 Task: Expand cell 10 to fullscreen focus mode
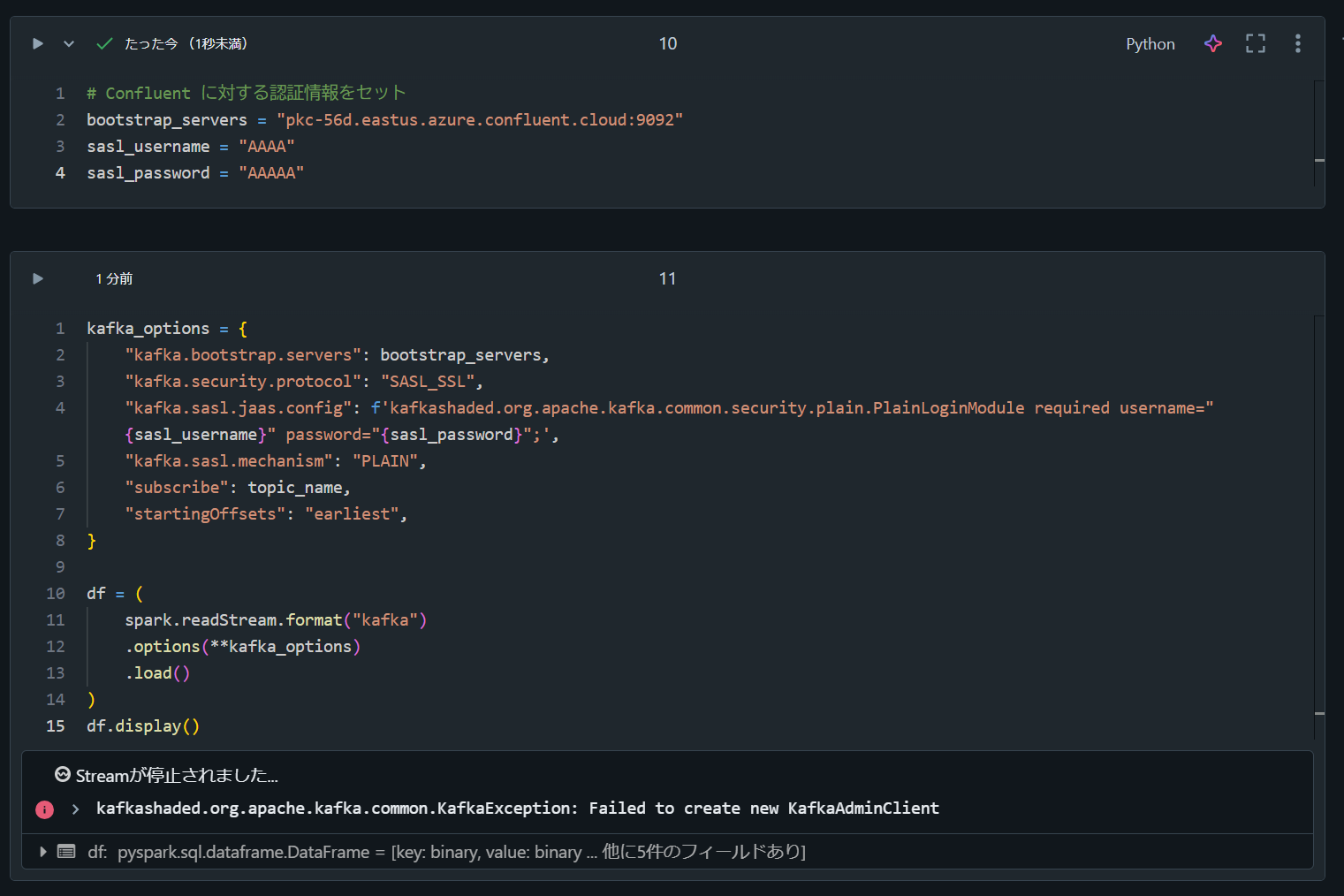pyautogui.click(x=1256, y=43)
